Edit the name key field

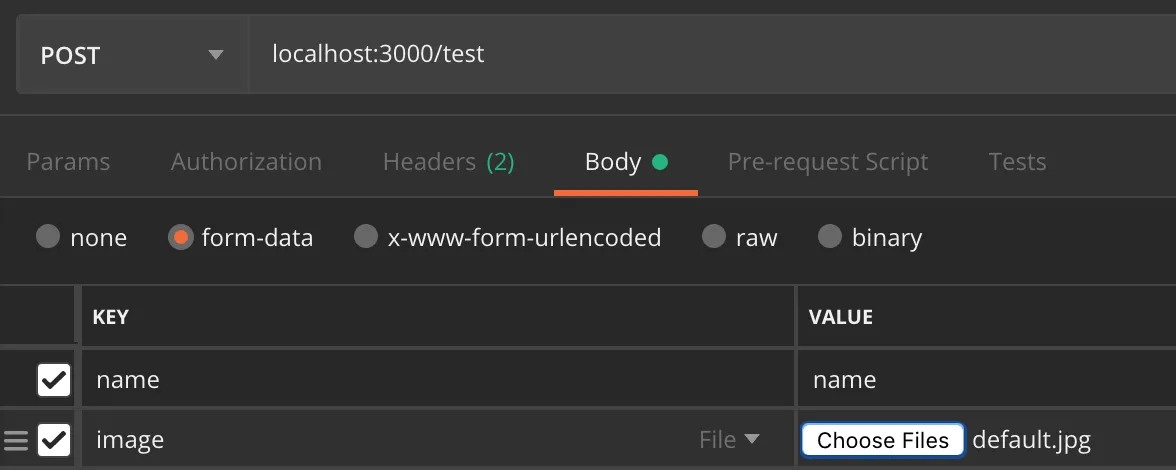[x=438, y=380]
